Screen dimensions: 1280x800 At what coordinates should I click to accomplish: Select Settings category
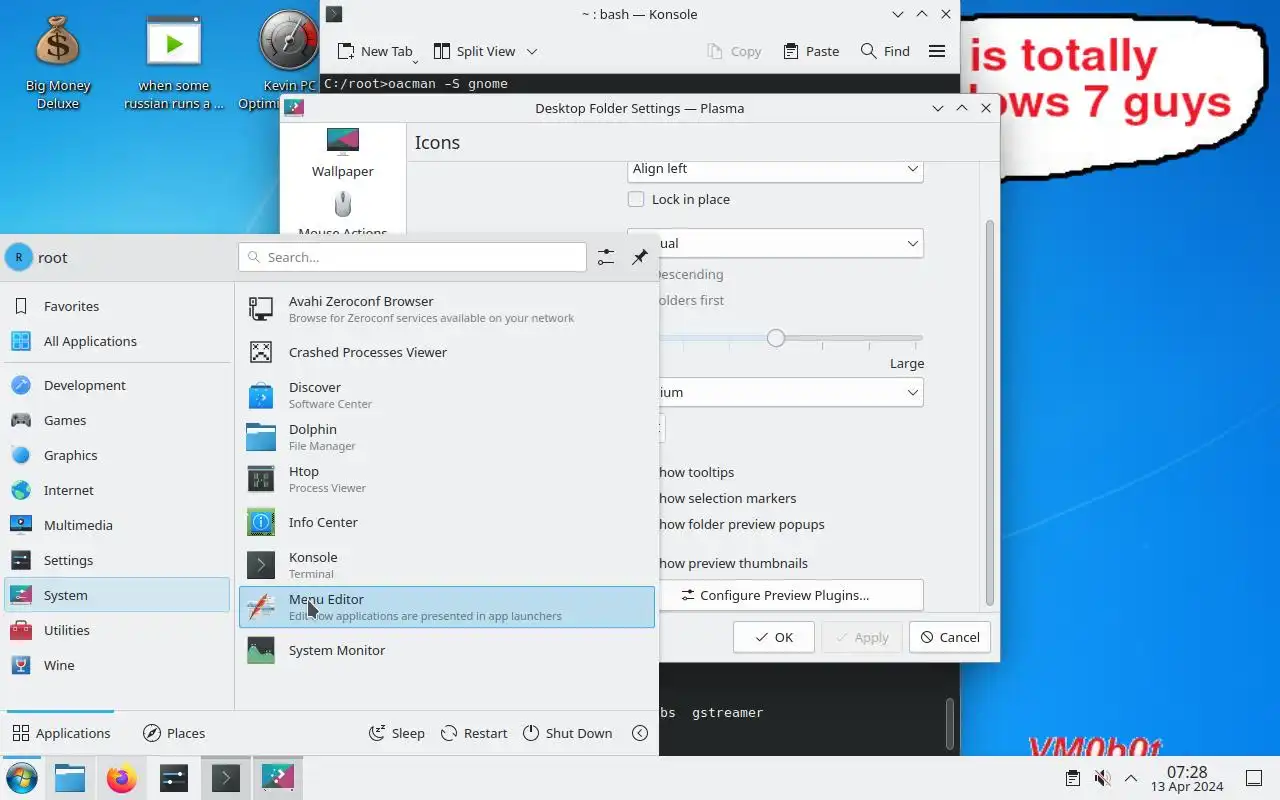click(117, 560)
